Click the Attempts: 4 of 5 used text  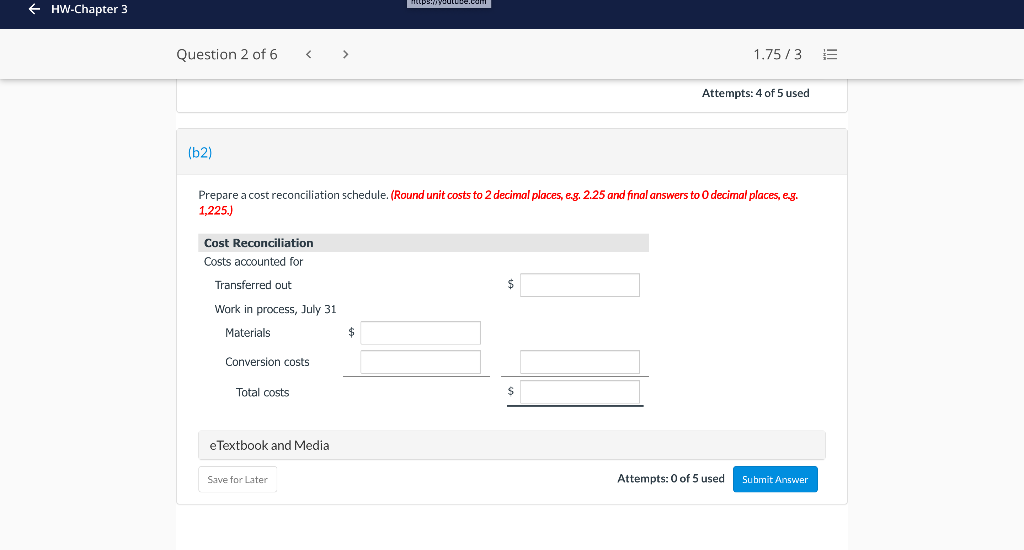(x=756, y=93)
